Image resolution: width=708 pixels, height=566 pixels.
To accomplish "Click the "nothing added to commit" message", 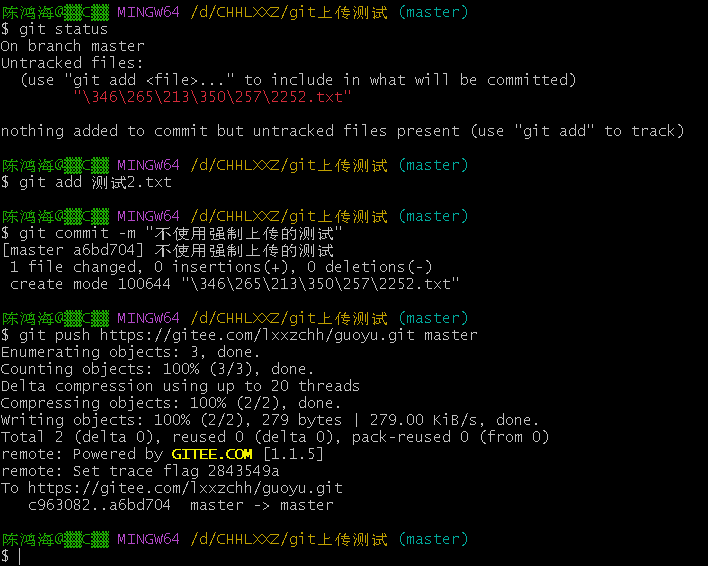I will 342,131.
